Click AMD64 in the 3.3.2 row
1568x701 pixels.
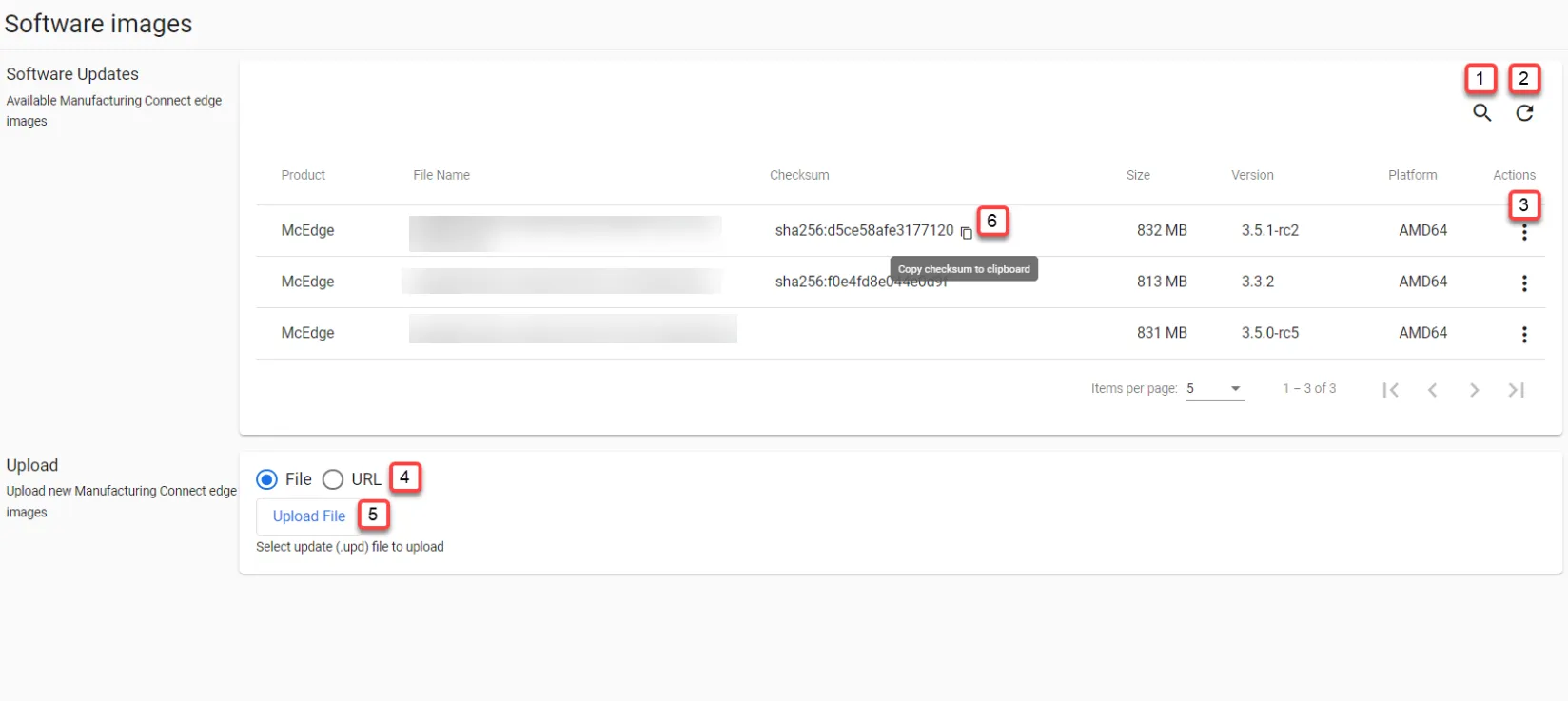1423,282
